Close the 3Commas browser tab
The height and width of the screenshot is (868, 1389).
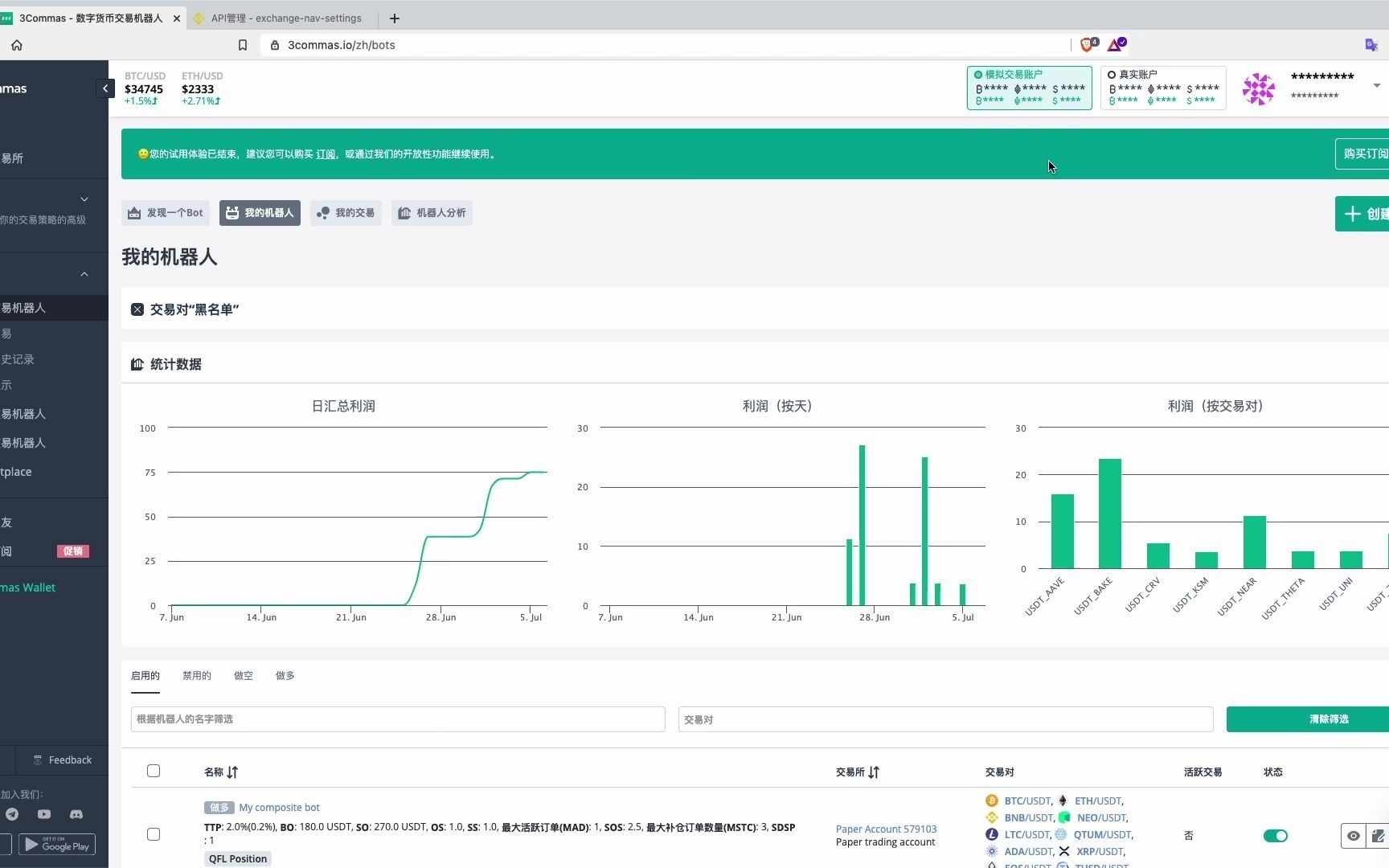(x=177, y=18)
